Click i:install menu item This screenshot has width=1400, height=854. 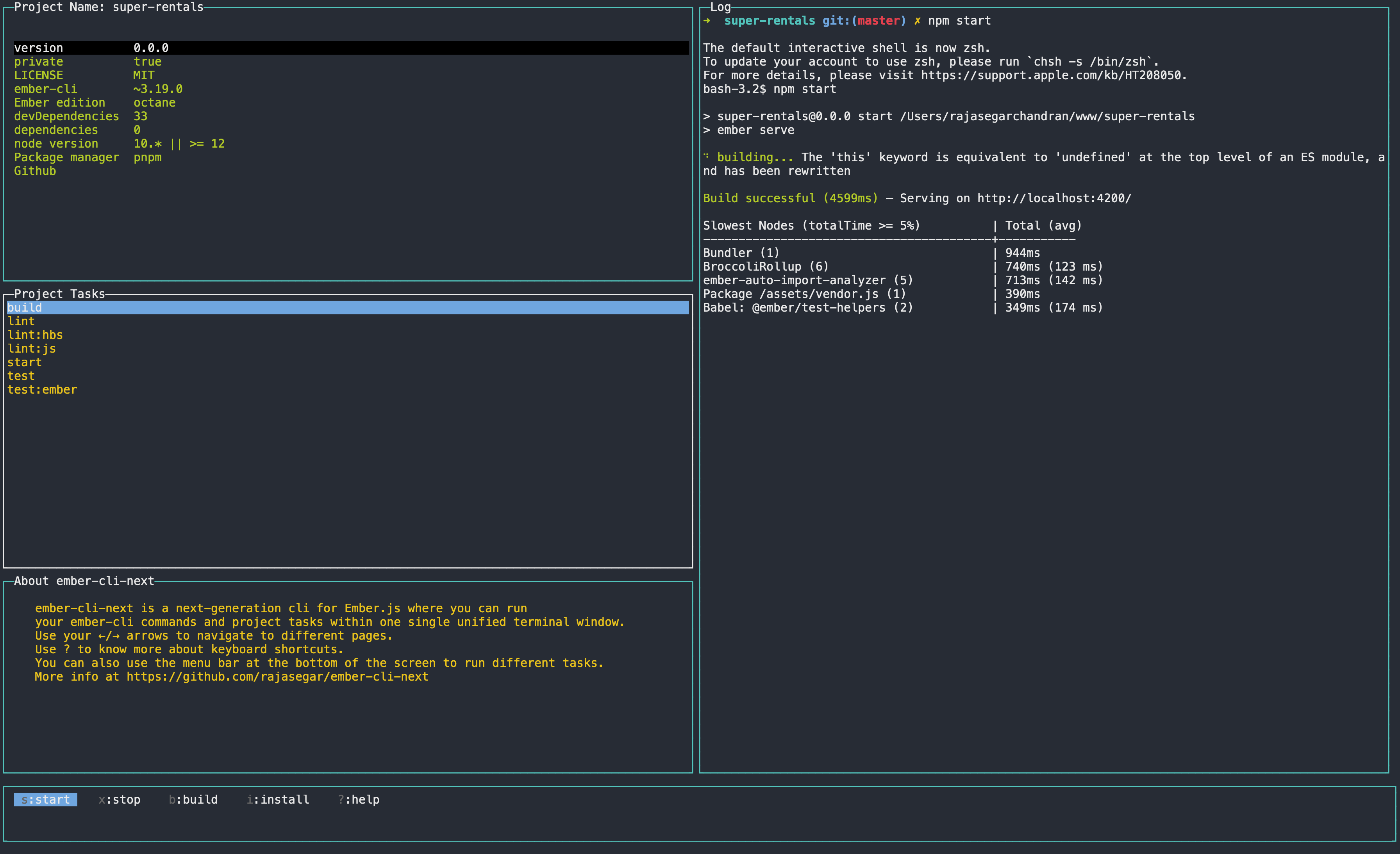(278, 799)
